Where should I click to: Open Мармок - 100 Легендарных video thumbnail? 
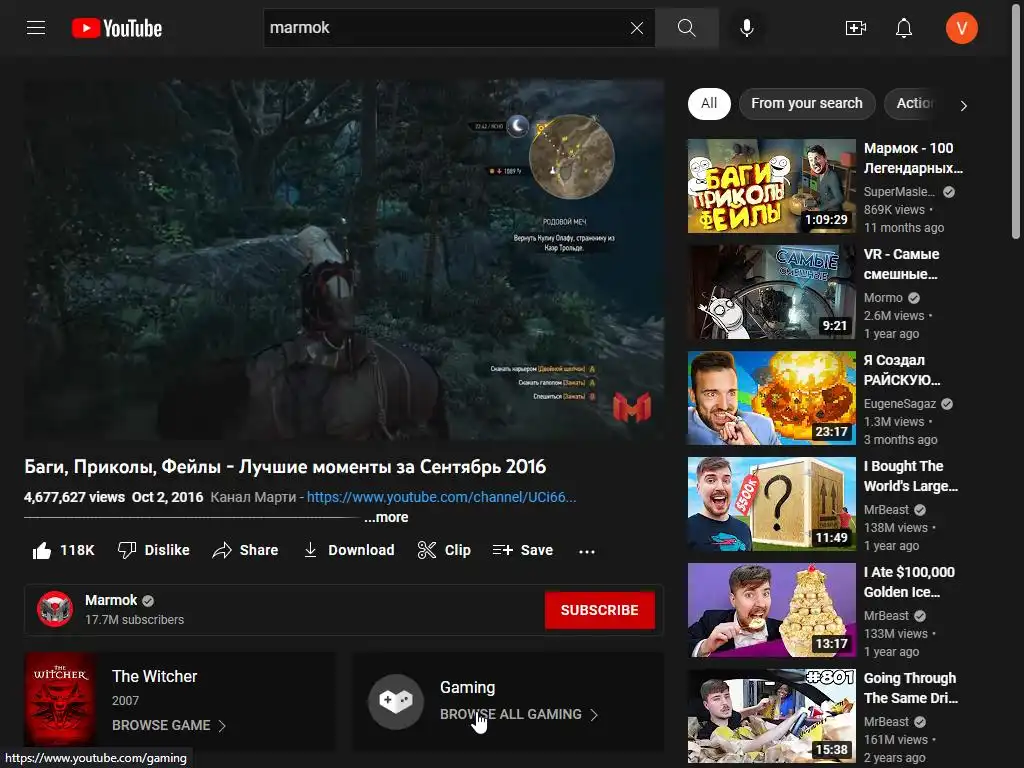coord(771,185)
